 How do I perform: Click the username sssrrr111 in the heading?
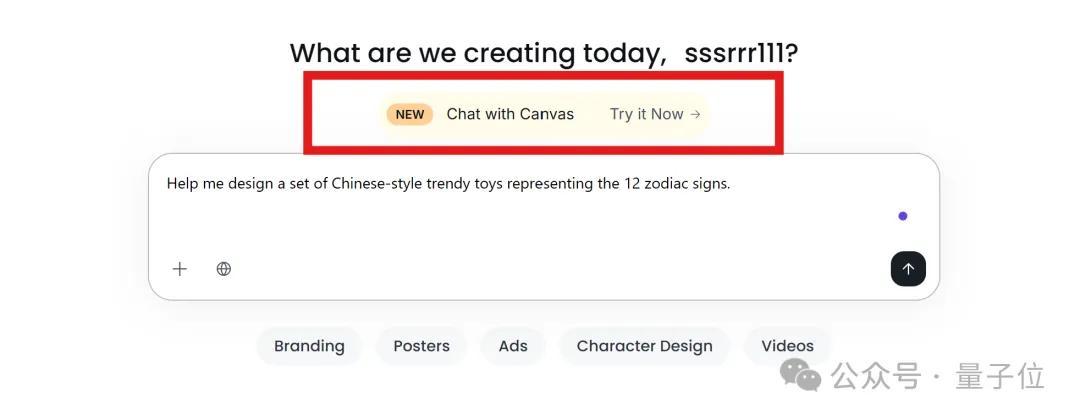734,53
